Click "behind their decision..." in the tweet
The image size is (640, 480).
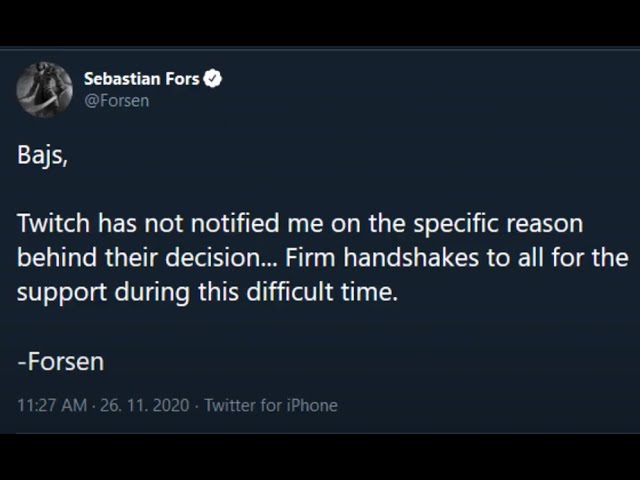[x=147, y=258]
